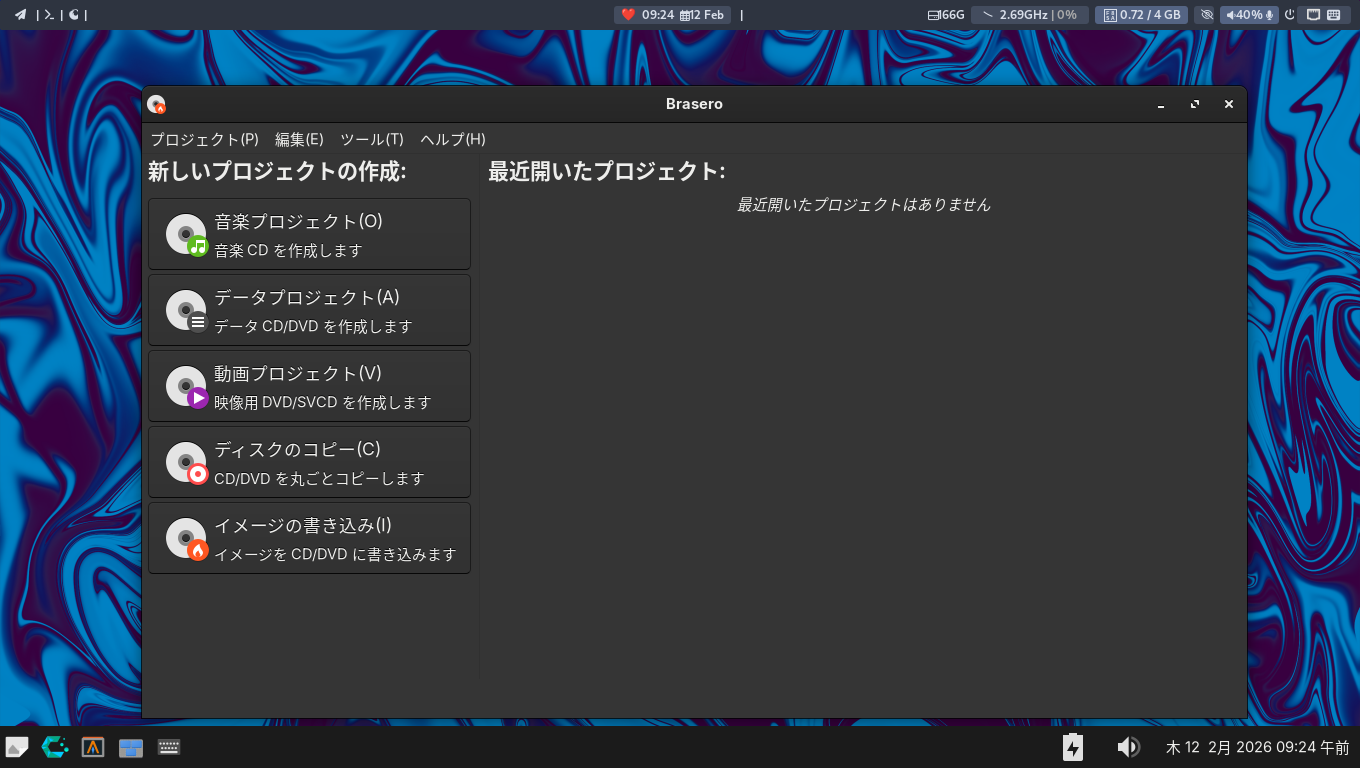Click the 09:24 time in top panel
Screen dimensions: 1360x768
coord(658,15)
